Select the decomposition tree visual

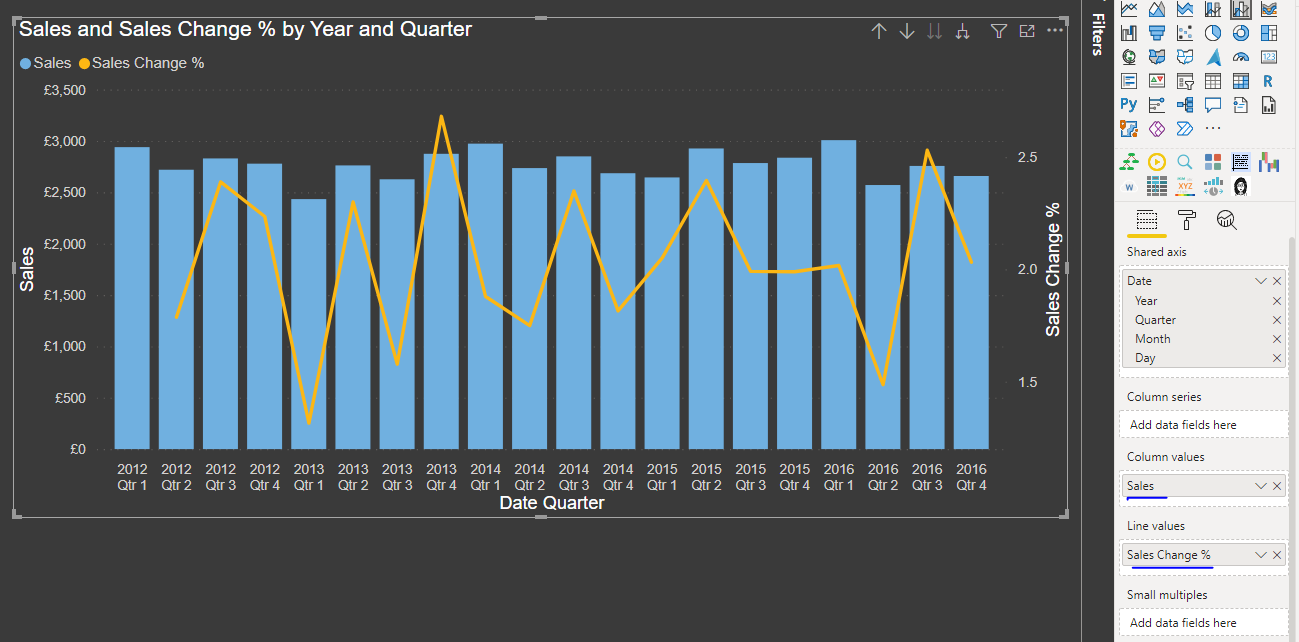pyautogui.click(x=1185, y=104)
